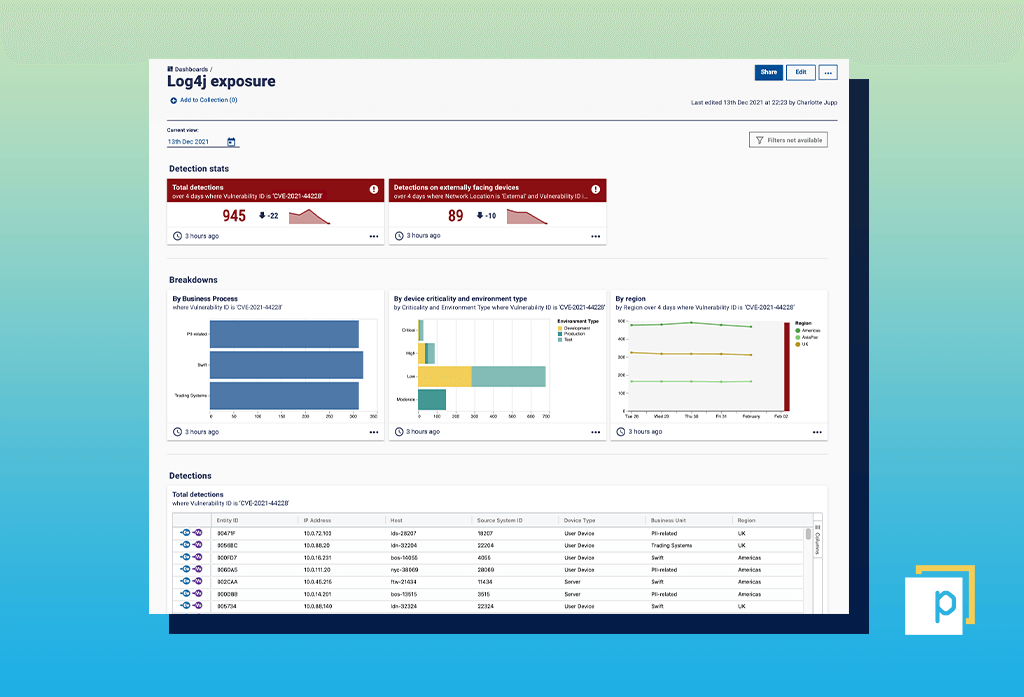Click the funnel icon in Filters not available
1024x697 pixels.
pyautogui.click(x=760, y=140)
